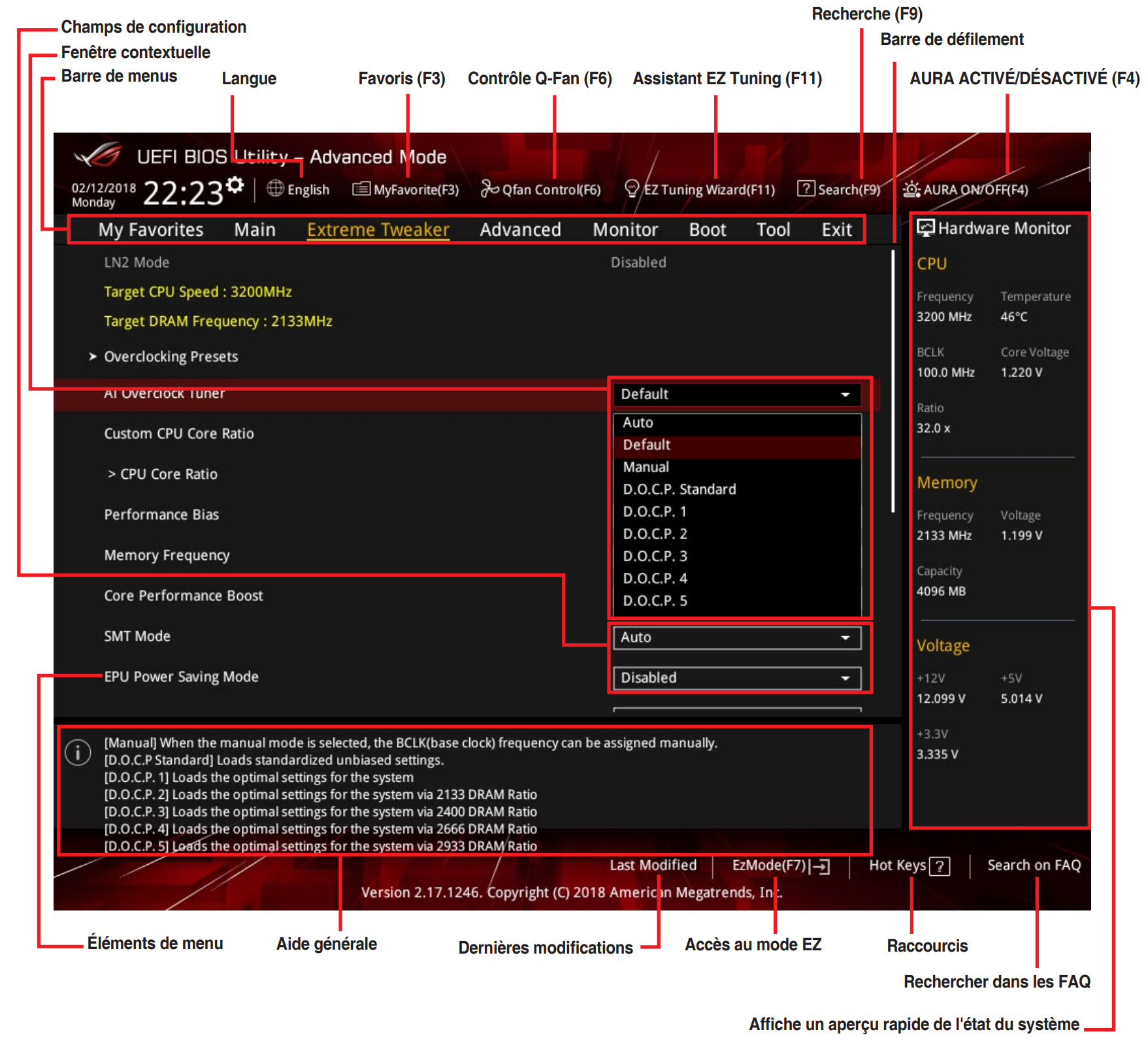Click the settings gear next to the clock
This screenshot has width=1148, height=1047.
(235, 185)
